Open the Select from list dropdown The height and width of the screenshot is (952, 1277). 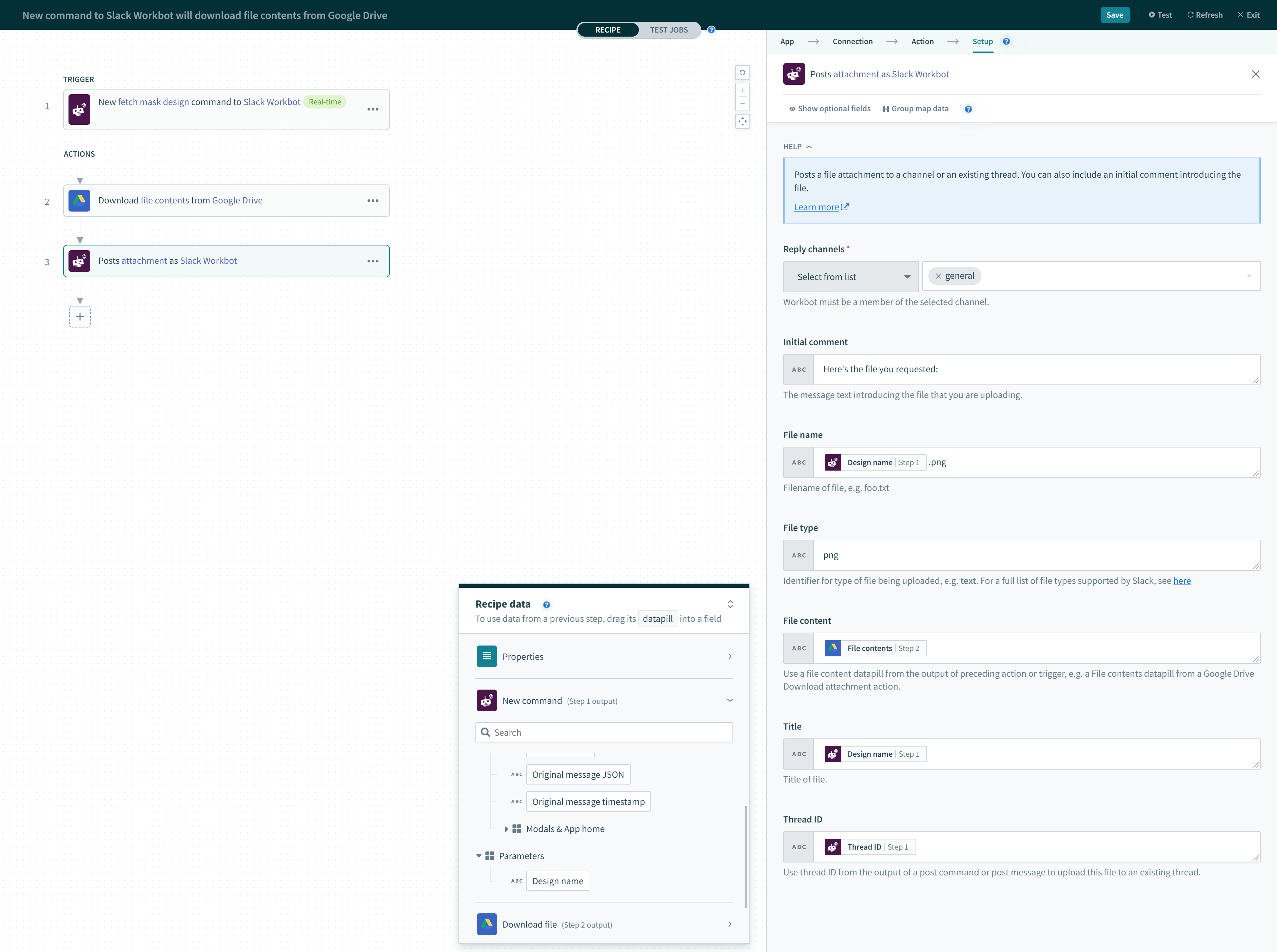point(850,277)
